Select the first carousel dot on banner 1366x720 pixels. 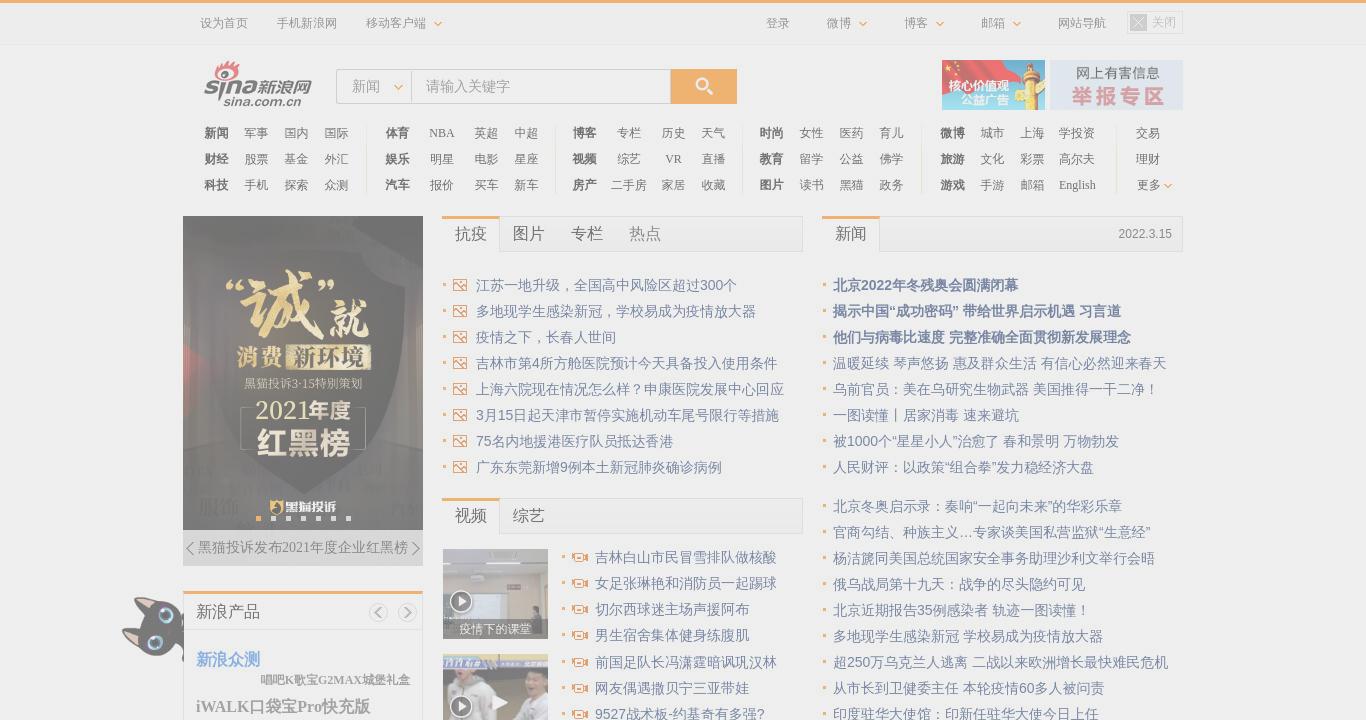click(258, 518)
